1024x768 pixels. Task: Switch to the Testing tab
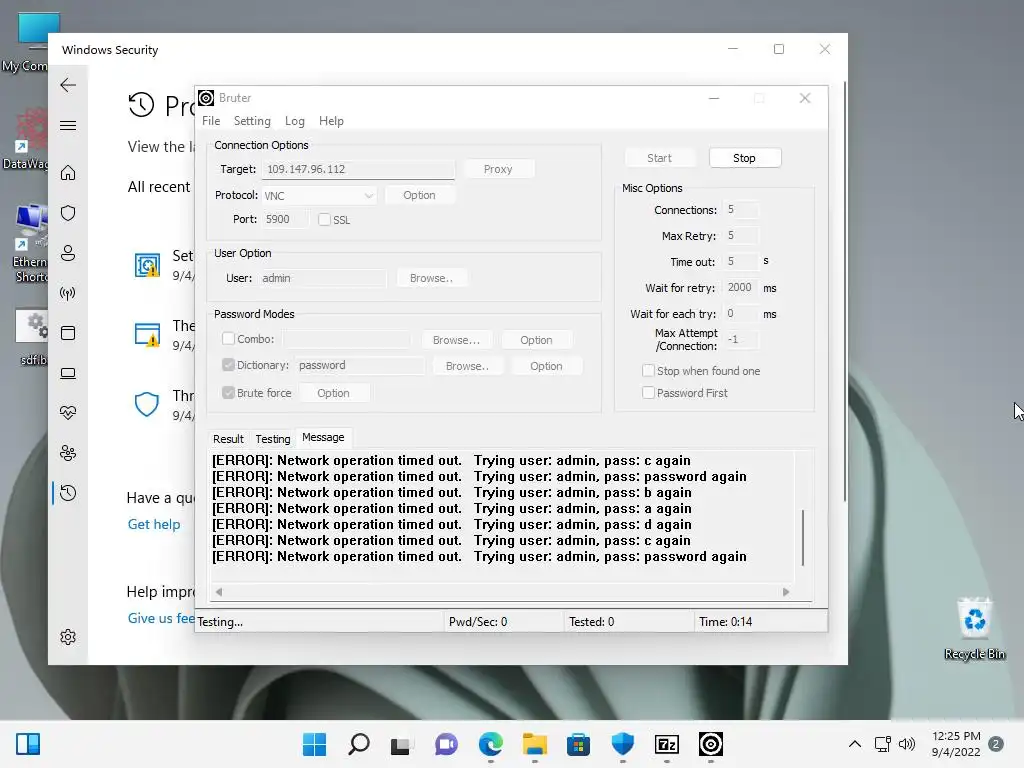[272, 439]
